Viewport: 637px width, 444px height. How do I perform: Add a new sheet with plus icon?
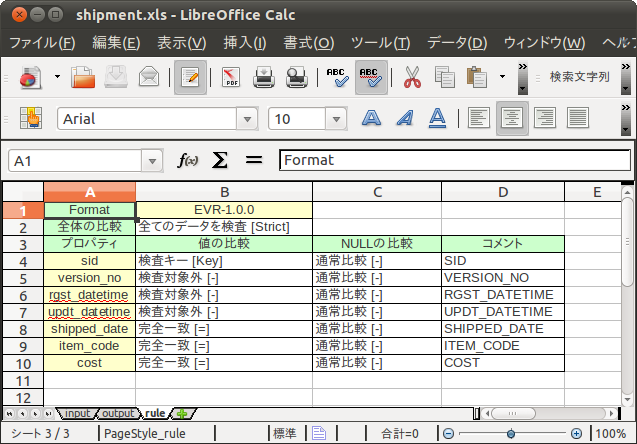(182, 414)
